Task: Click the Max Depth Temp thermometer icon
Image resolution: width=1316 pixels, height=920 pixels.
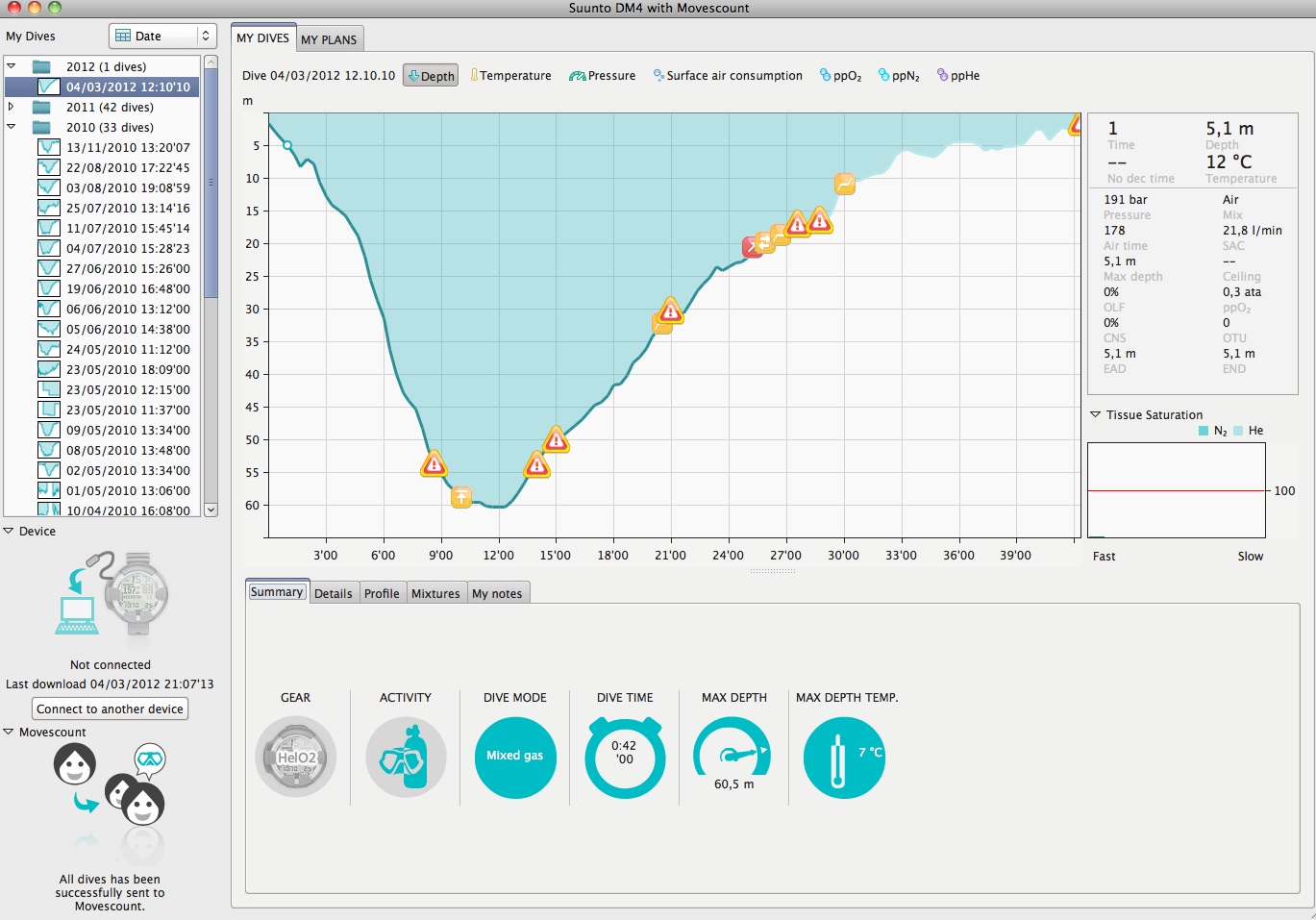Action: click(844, 758)
